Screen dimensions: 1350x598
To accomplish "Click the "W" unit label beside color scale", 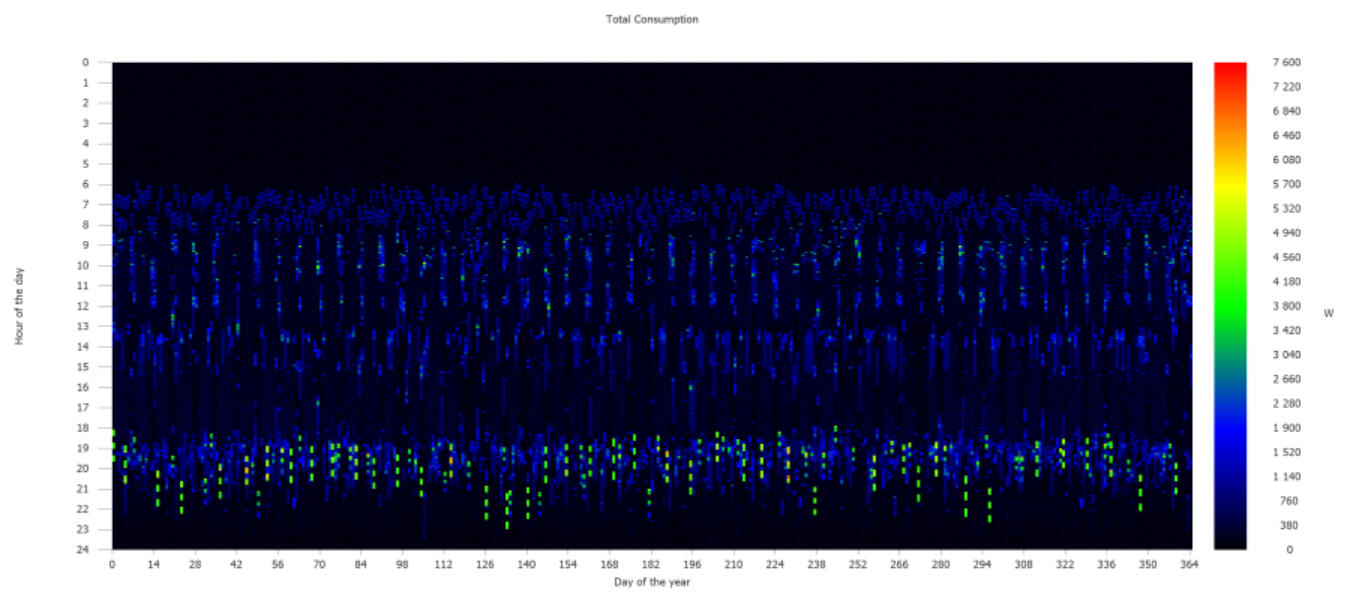I will pyautogui.click(x=1329, y=313).
